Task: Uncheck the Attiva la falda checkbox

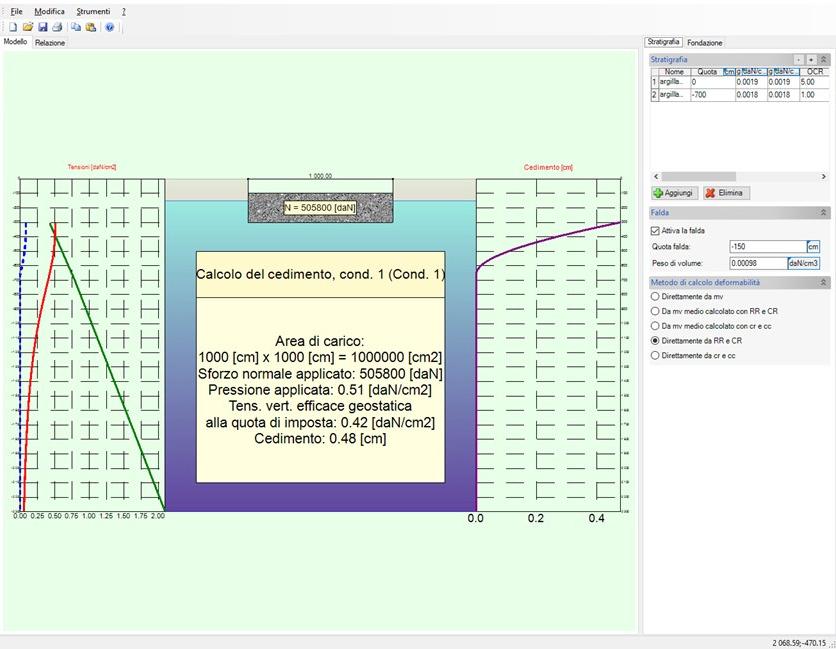Action: click(655, 230)
